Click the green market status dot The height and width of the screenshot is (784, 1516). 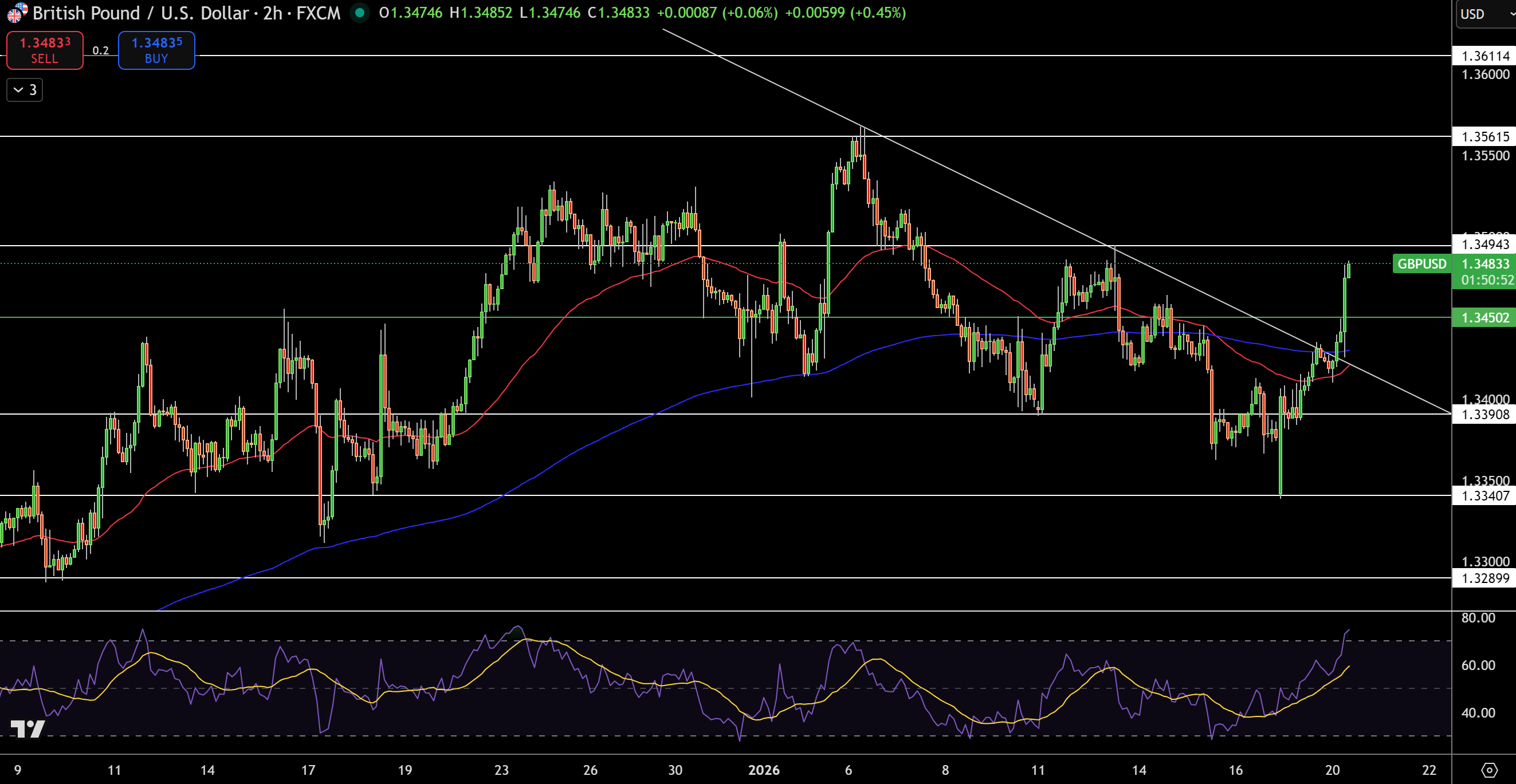(x=360, y=13)
